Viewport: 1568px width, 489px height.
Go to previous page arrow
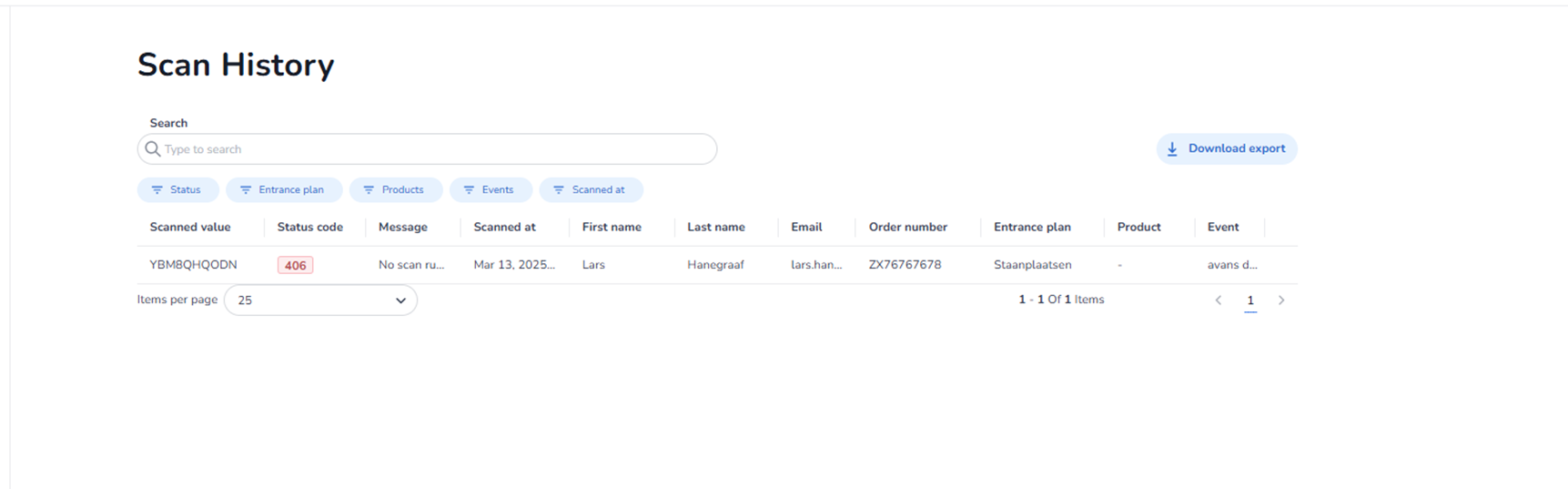1219,301
